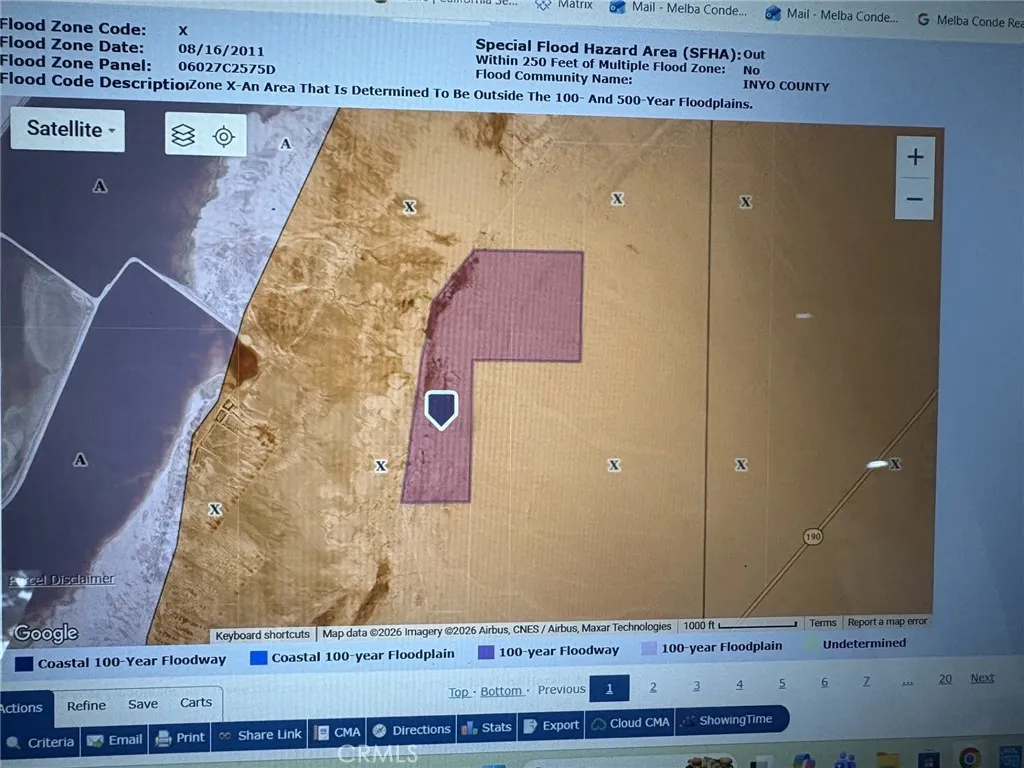The width and height of the screenshot is (1024, 768).
Task: Click the Criteria search icon button
Action: [40, 743]
